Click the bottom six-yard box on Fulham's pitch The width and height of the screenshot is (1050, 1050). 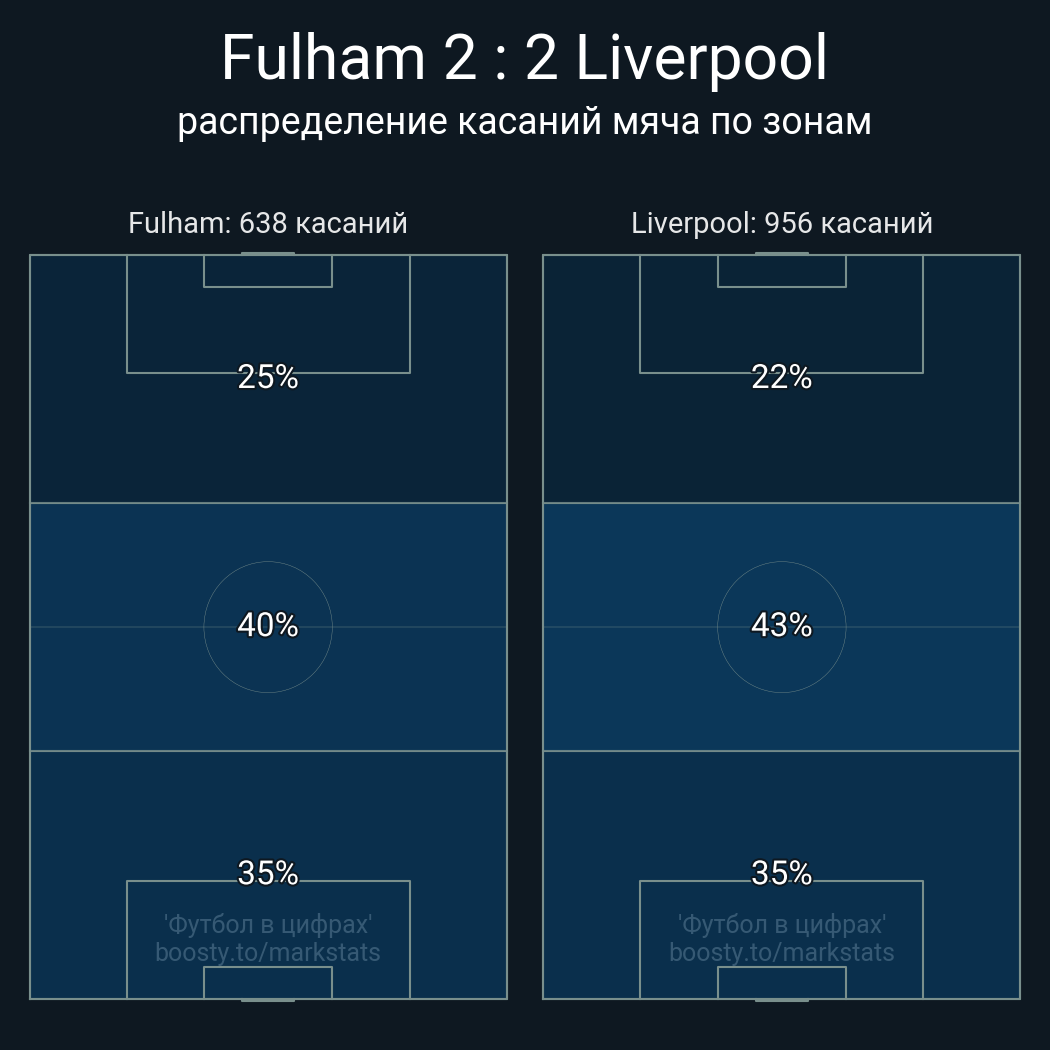268,982
